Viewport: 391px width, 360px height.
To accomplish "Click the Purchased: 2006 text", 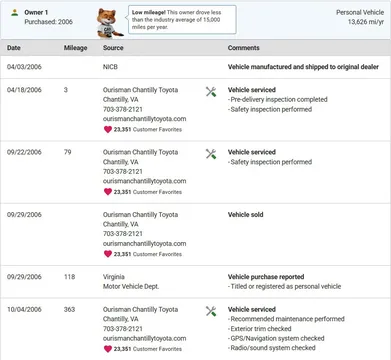I will 48,22.
